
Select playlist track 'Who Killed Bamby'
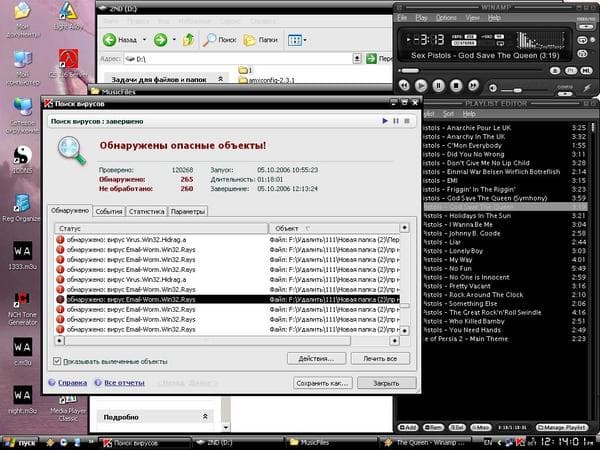coord(504,321)
